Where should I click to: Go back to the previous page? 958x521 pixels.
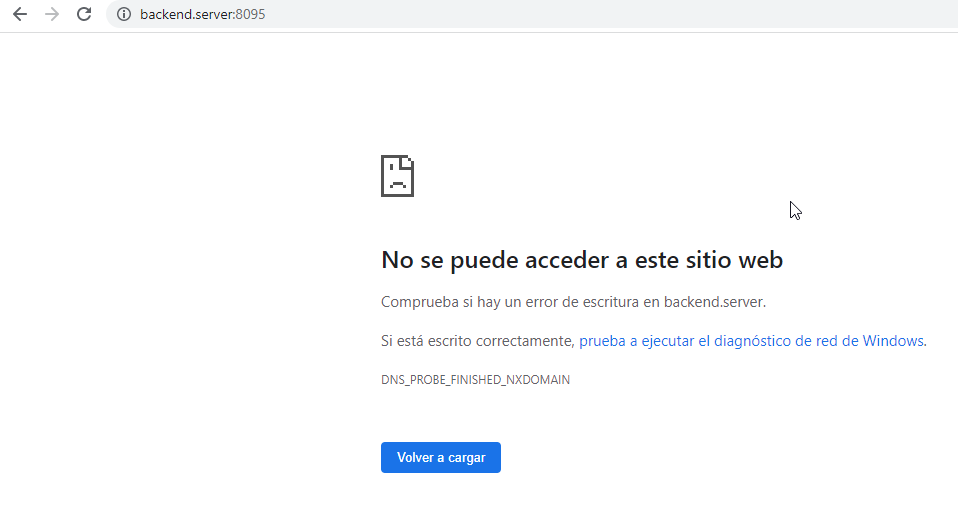coord(20,14)
